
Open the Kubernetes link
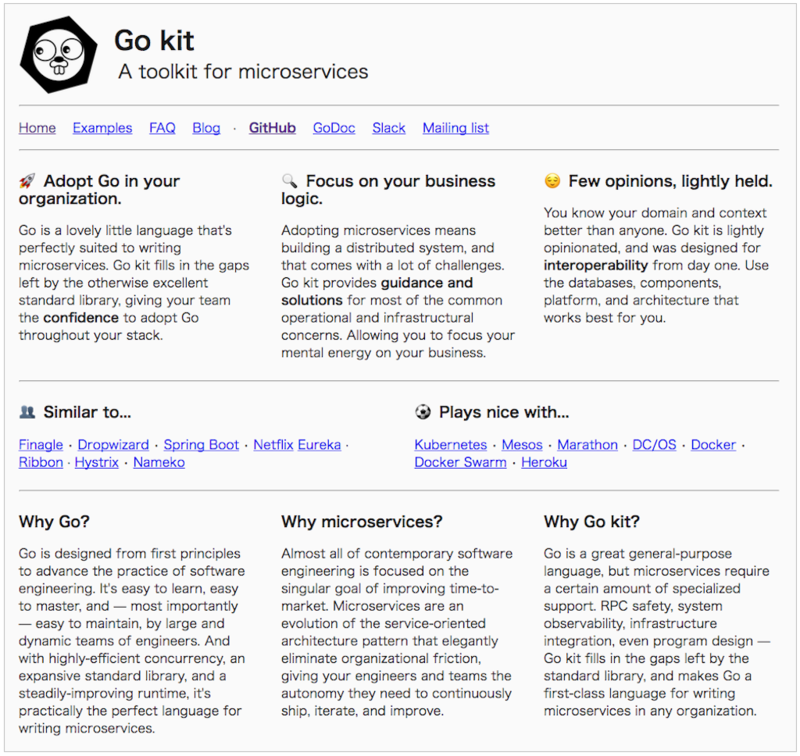(451, 445)
